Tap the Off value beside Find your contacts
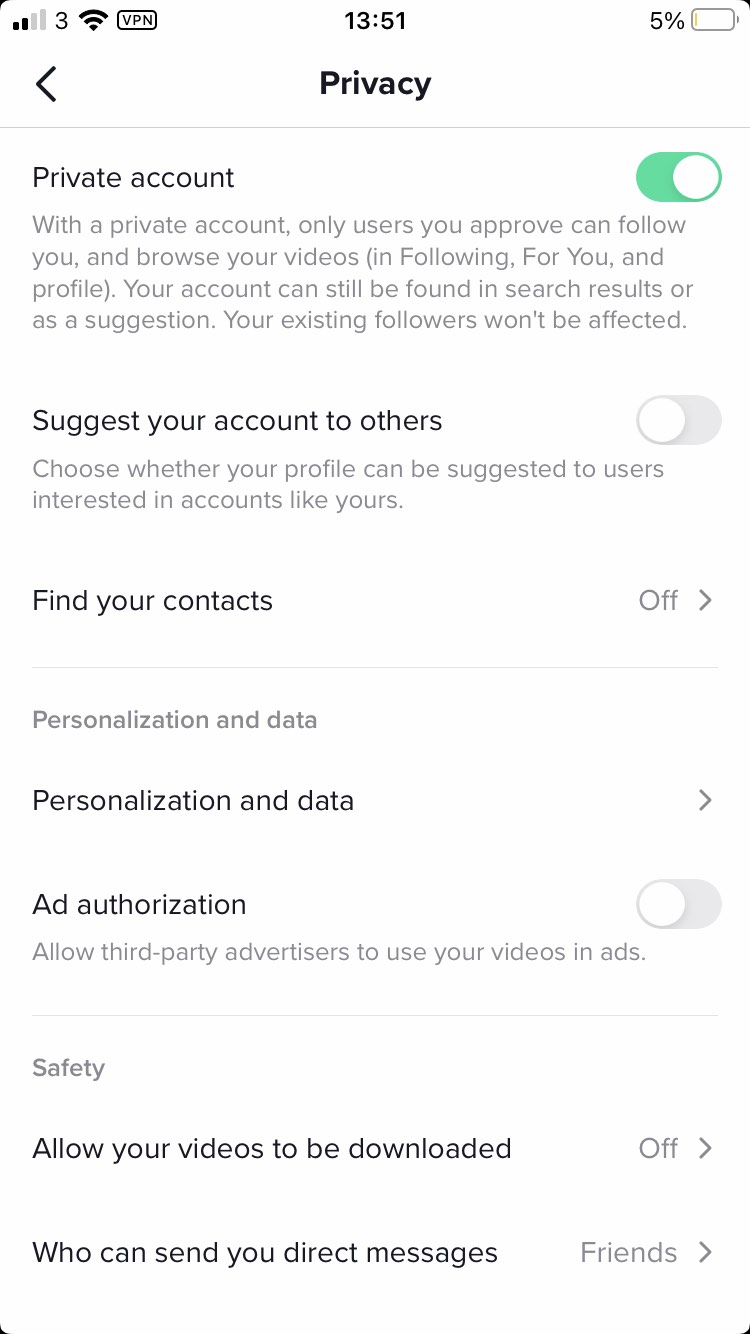 click(x=658, y=600)
